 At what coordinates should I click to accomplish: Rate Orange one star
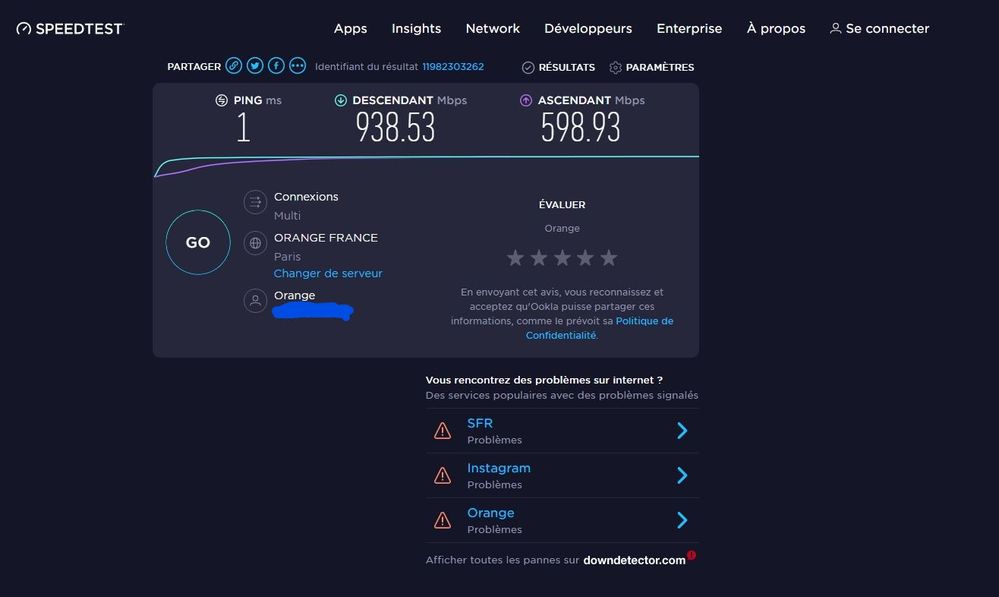[x=515, y=258]
